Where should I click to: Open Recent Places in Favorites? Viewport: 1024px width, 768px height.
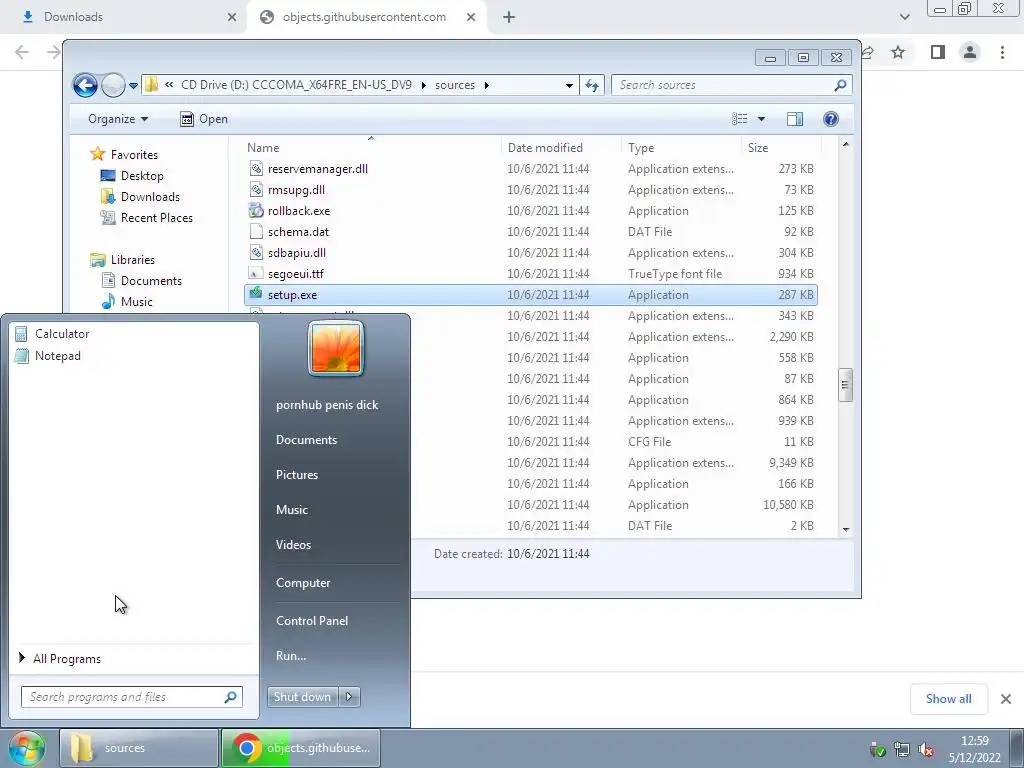[x=156, y=217]
